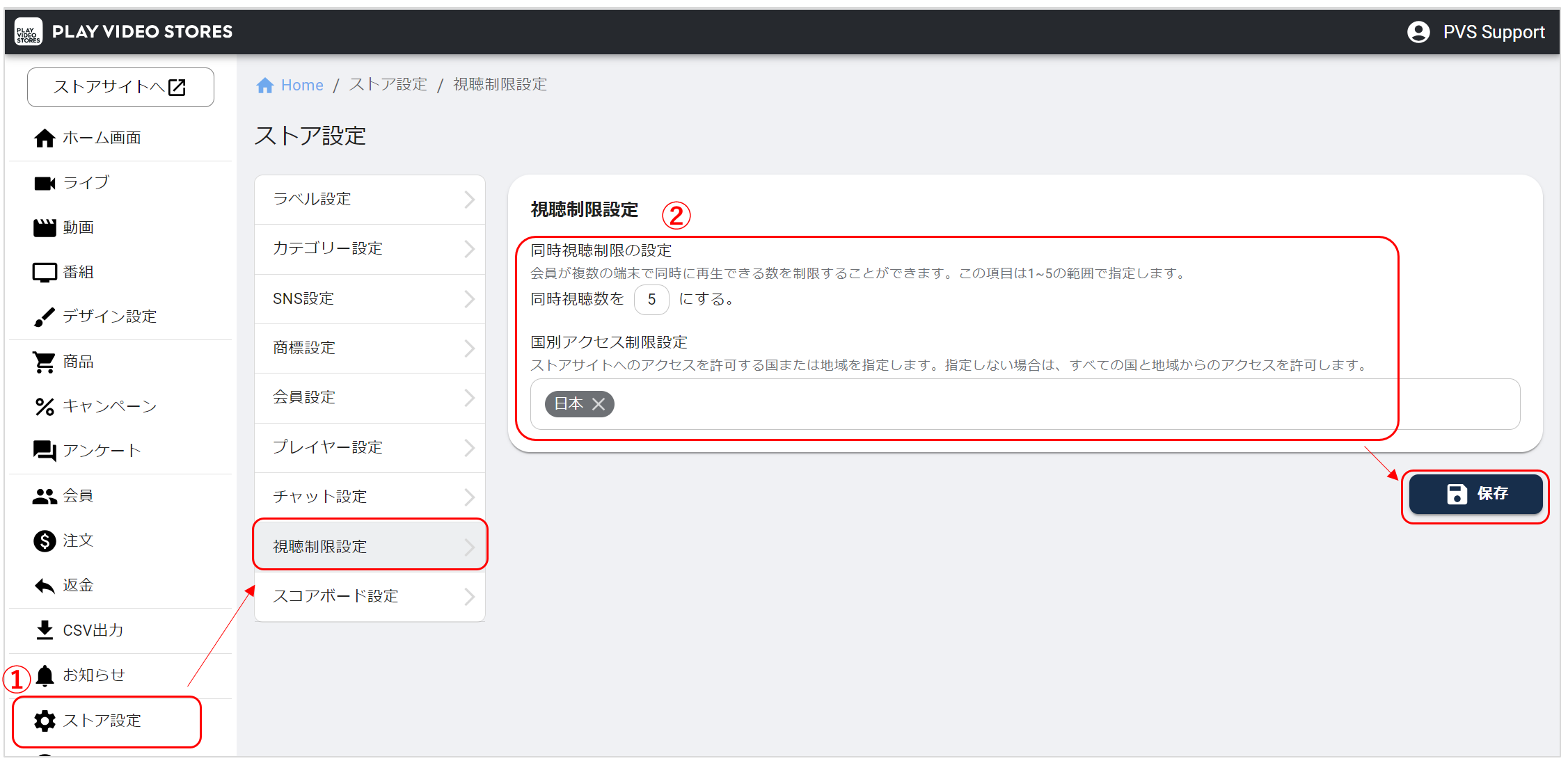Go to the Home breadcrumb link
1568x770 pixels.
click(x=301, y=85)
